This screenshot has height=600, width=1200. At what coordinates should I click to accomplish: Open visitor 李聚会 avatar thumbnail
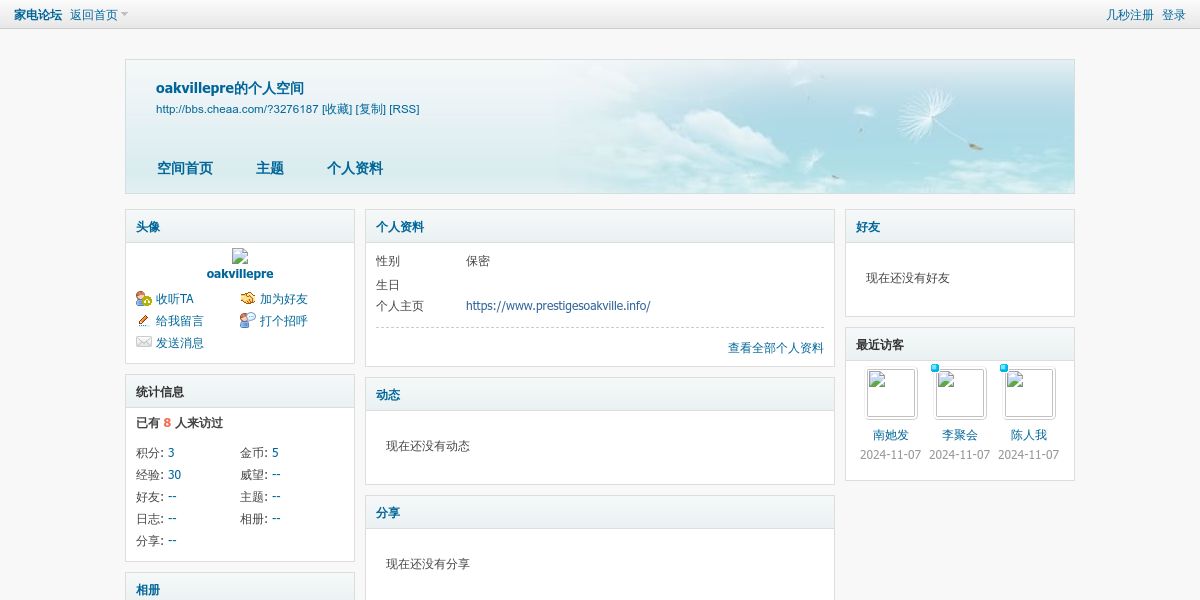(x=961, y=393)
